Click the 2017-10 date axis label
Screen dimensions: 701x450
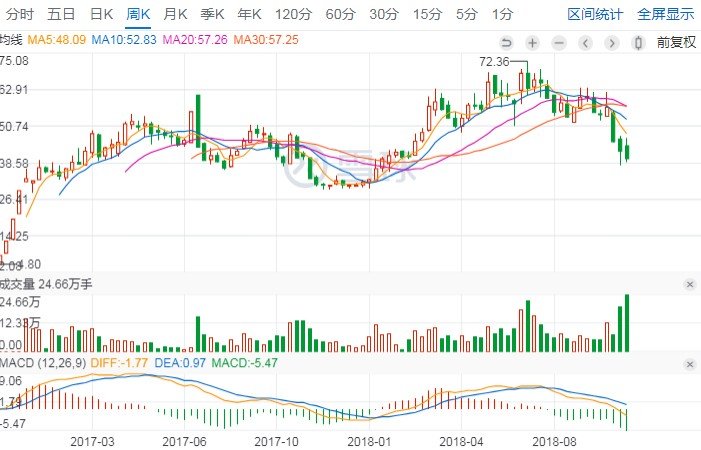[276, 442]
